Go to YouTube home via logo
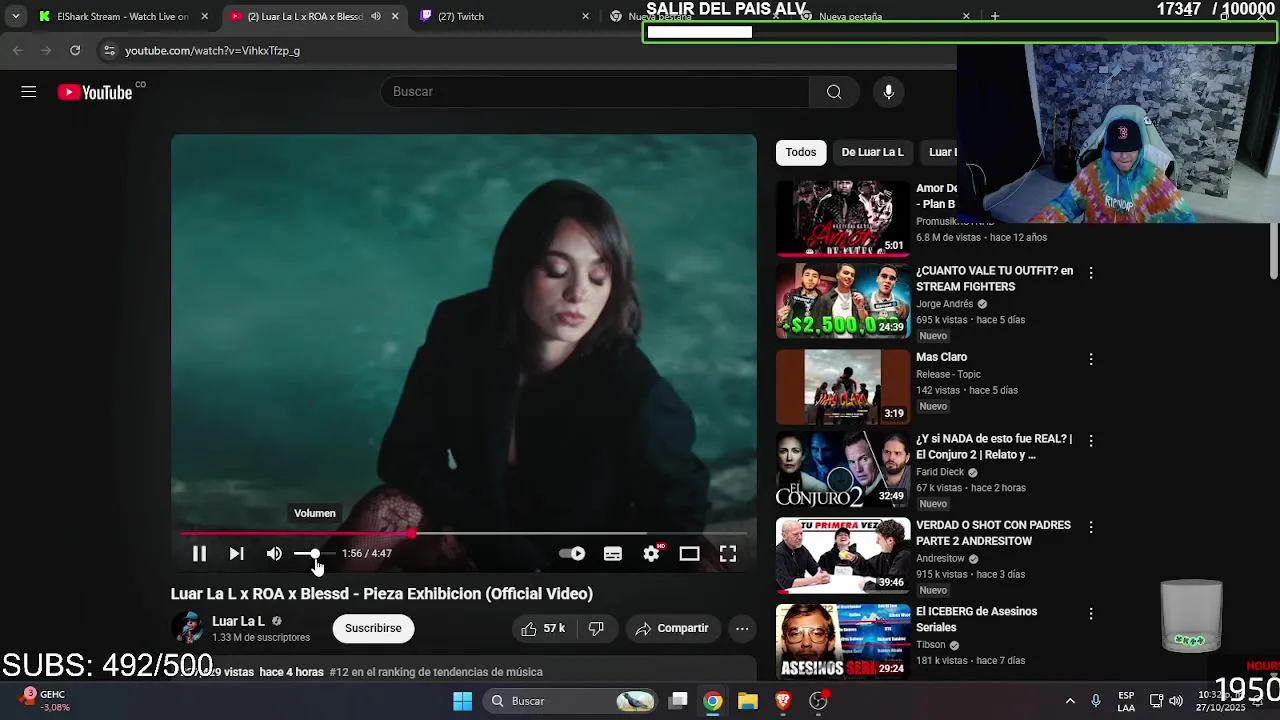The height and width of the screenshot is (720, 1280). (x=95, y=92)
